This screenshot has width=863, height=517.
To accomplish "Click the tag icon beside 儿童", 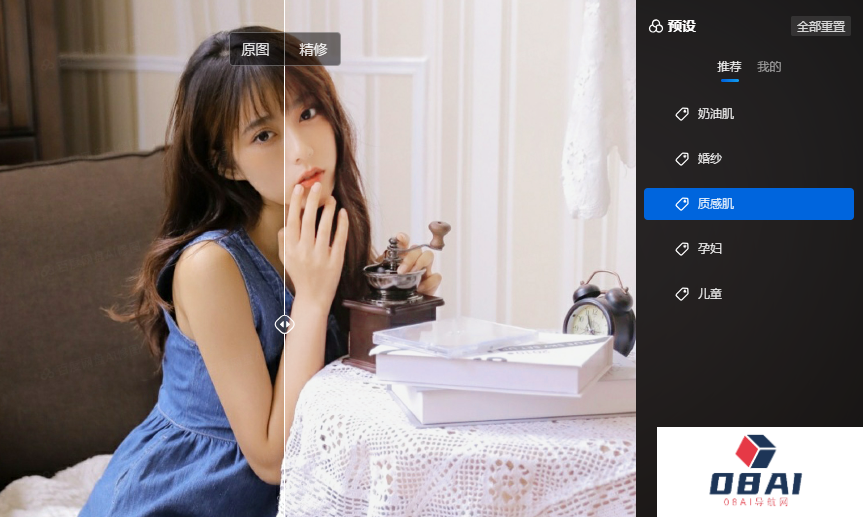I will pos(682,294).
